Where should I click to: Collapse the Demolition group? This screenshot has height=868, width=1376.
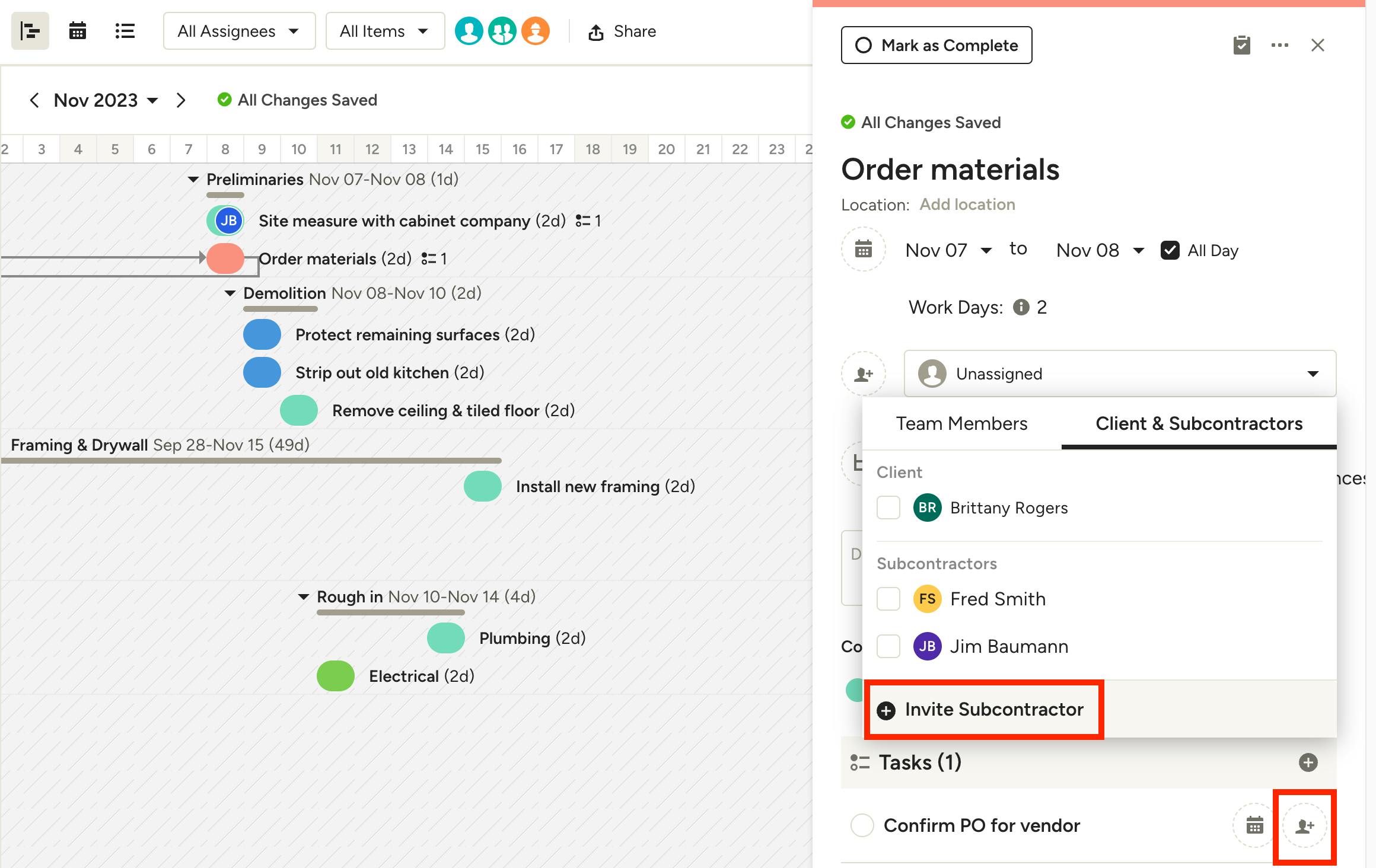pos(230,293)
